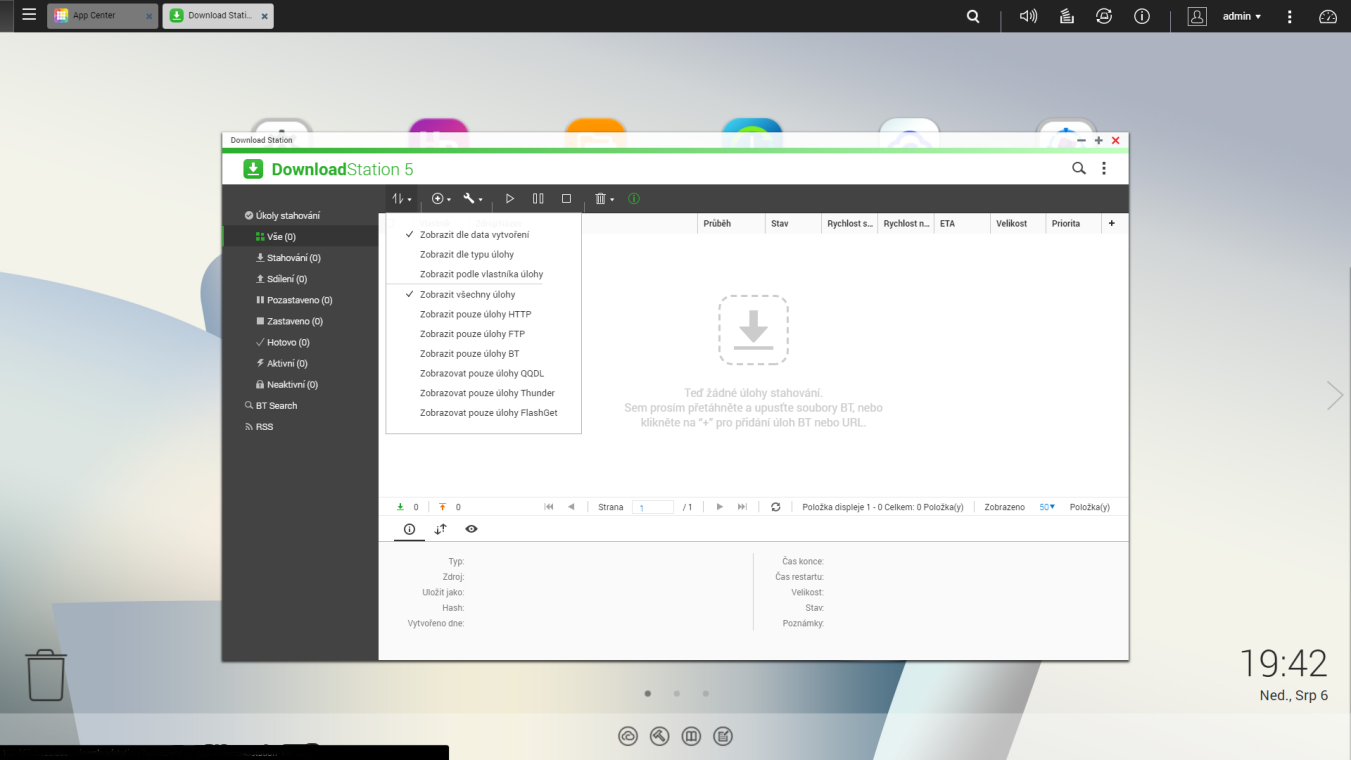Select Vše (0) in sidebar
The width and height of the screenshot is (1351, 760).
tap(300, 237)
